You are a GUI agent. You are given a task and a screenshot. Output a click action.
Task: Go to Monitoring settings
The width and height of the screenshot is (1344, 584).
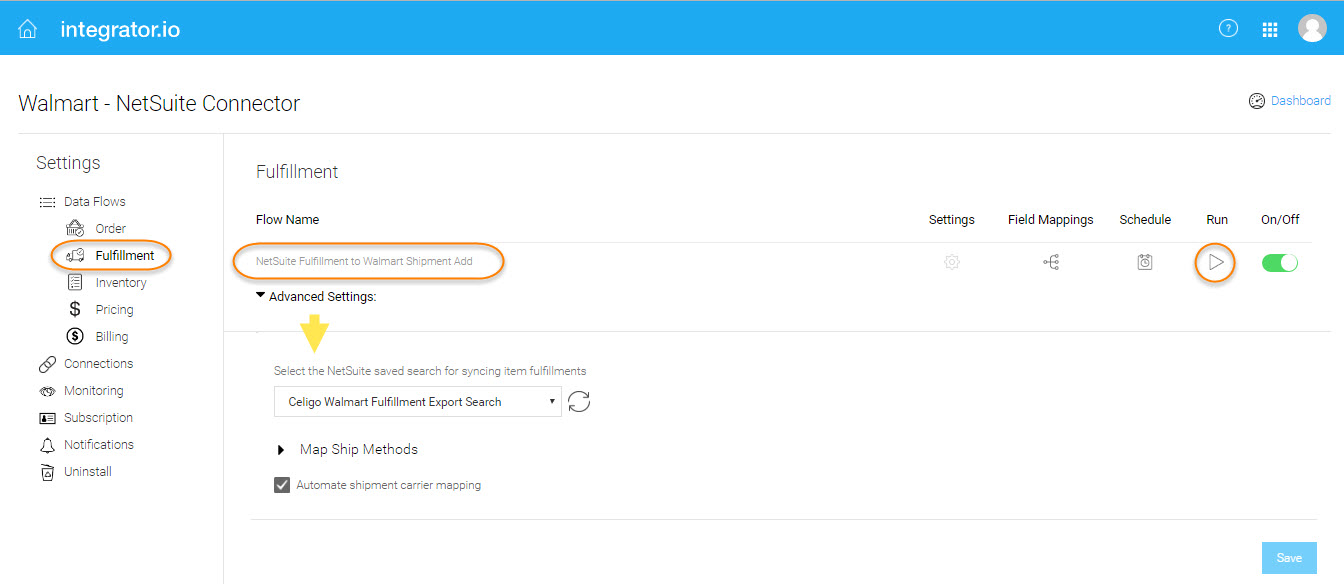click(94, 391)
